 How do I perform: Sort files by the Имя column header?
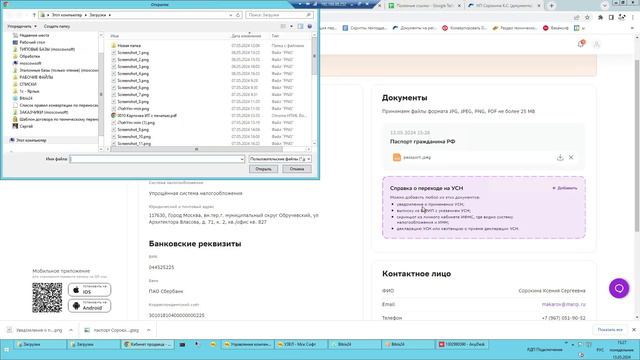pos(115,36)
